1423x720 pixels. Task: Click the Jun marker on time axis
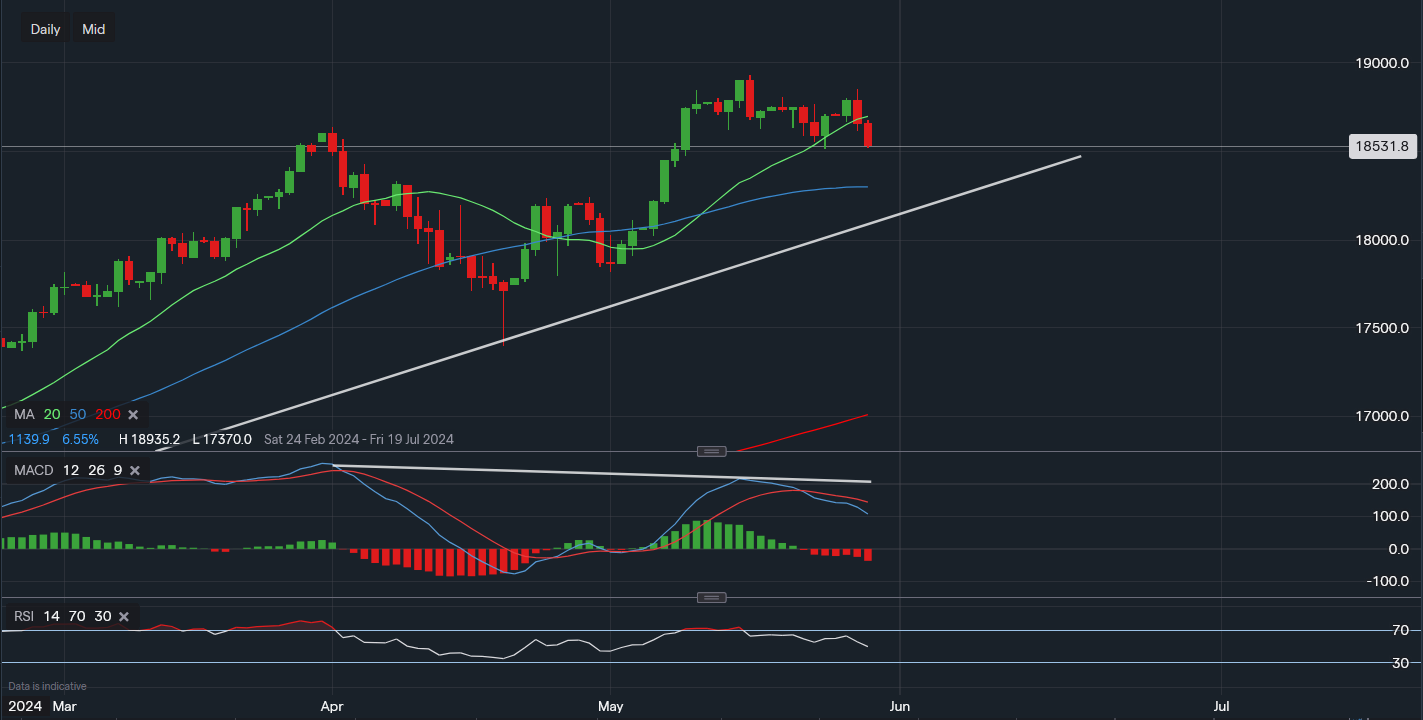(x=900, y=706)
